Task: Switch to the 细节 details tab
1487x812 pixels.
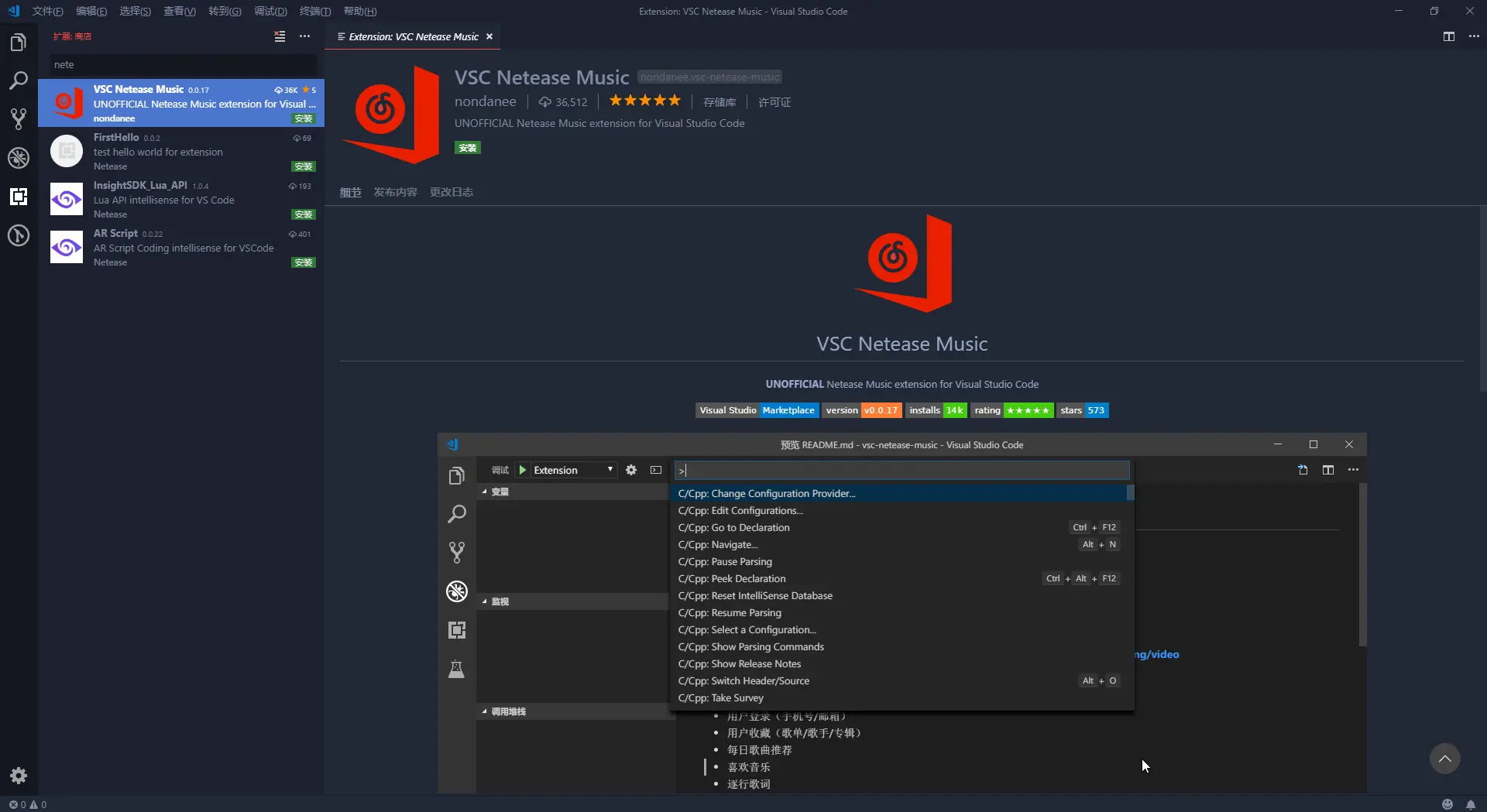Action: 351,192
